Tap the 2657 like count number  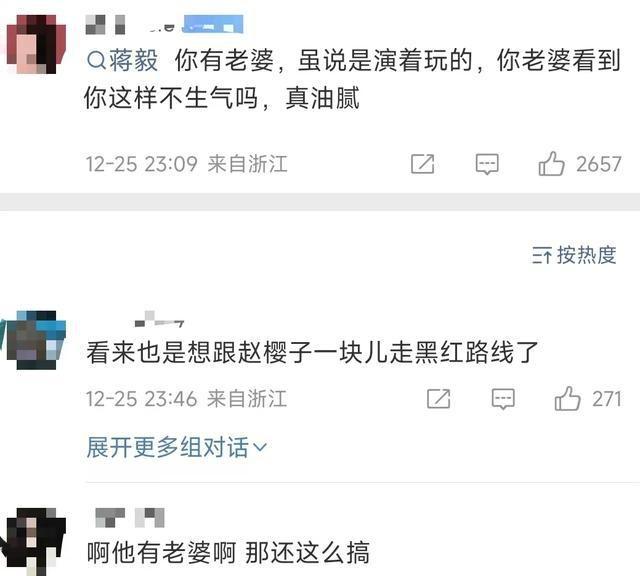tap(599, 164)
